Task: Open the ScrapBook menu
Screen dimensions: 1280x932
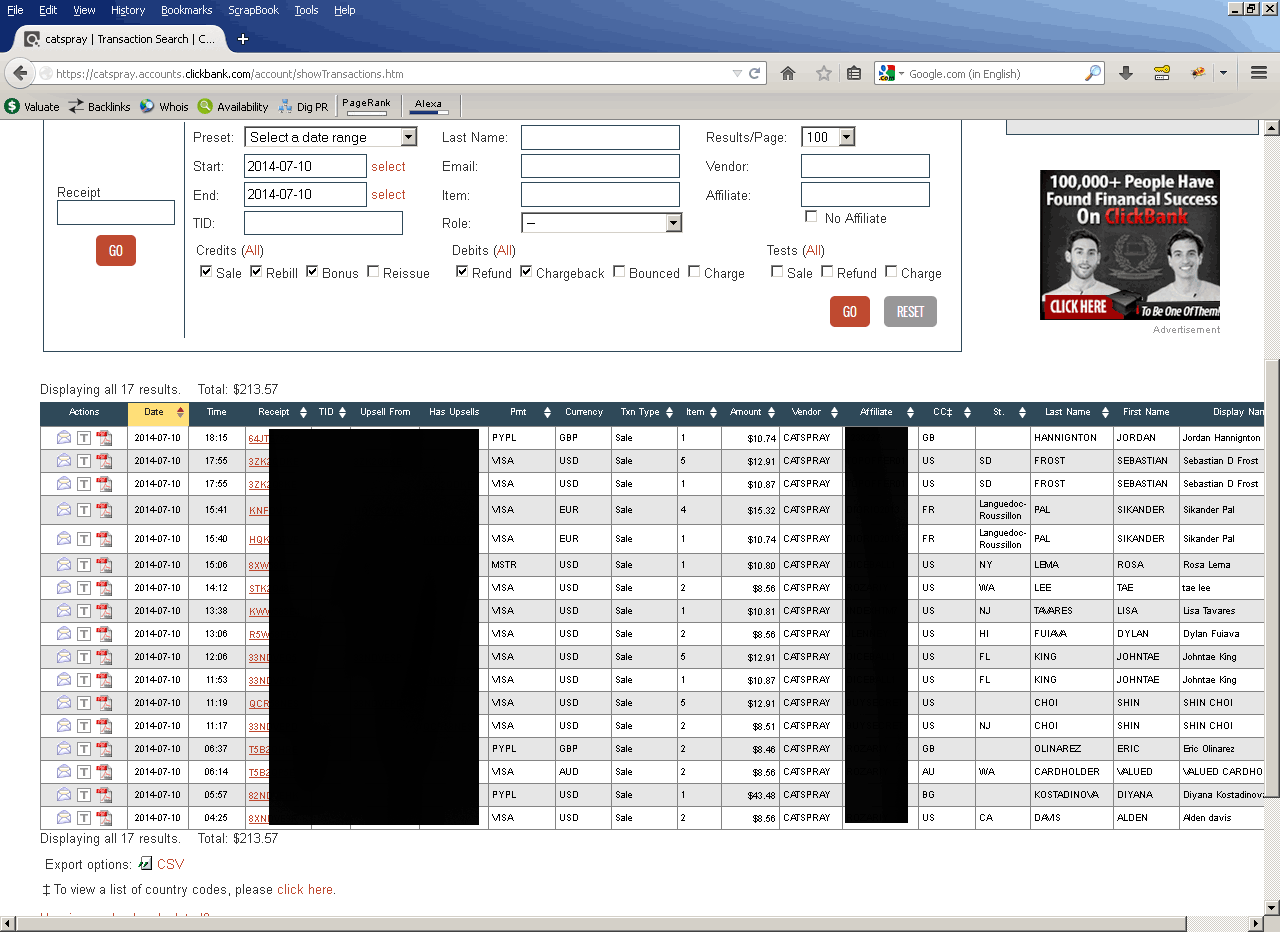Action: [254, 10]
